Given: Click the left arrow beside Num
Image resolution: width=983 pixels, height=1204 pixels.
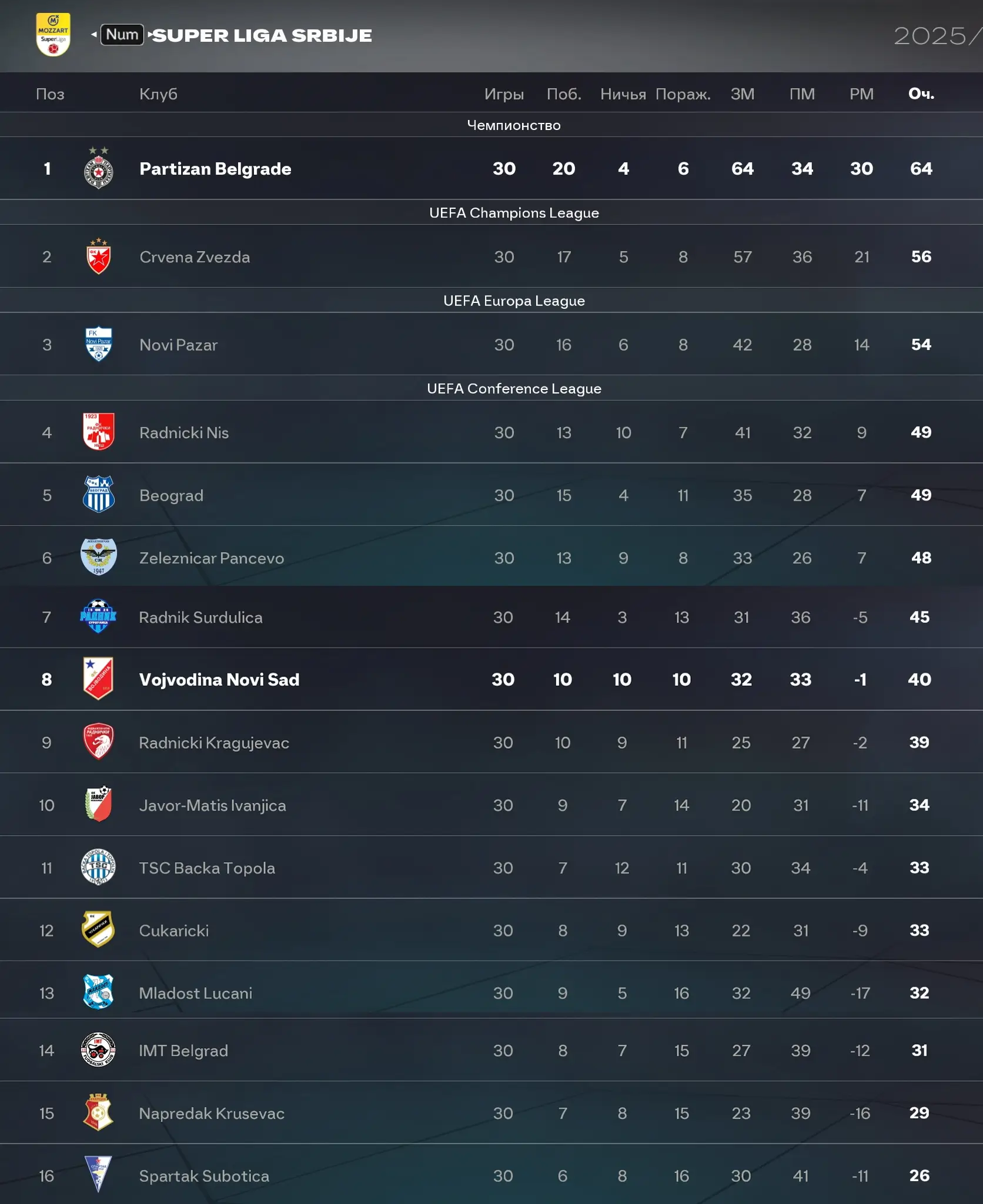Looking at the screenshot, I should (x=94, y=35).
